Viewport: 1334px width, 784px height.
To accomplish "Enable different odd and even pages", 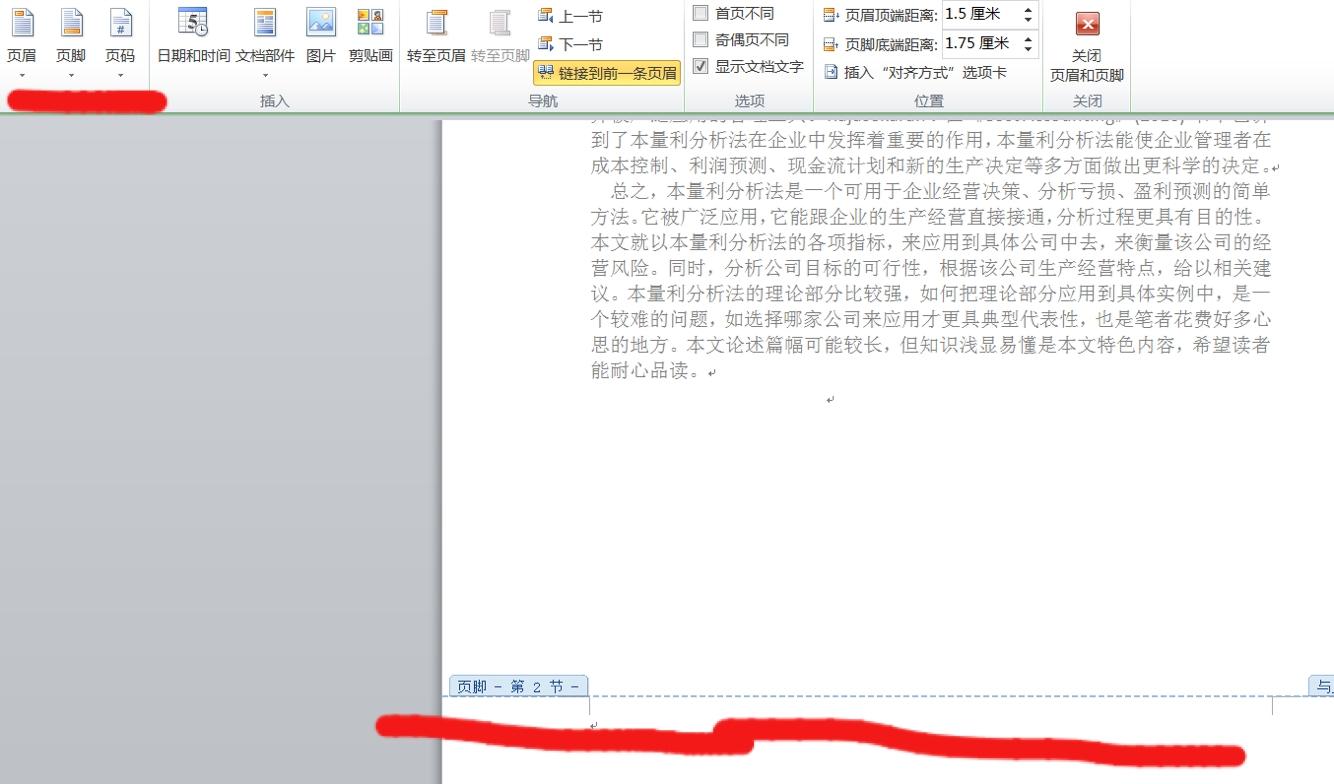I will click(x=701, y=40).
